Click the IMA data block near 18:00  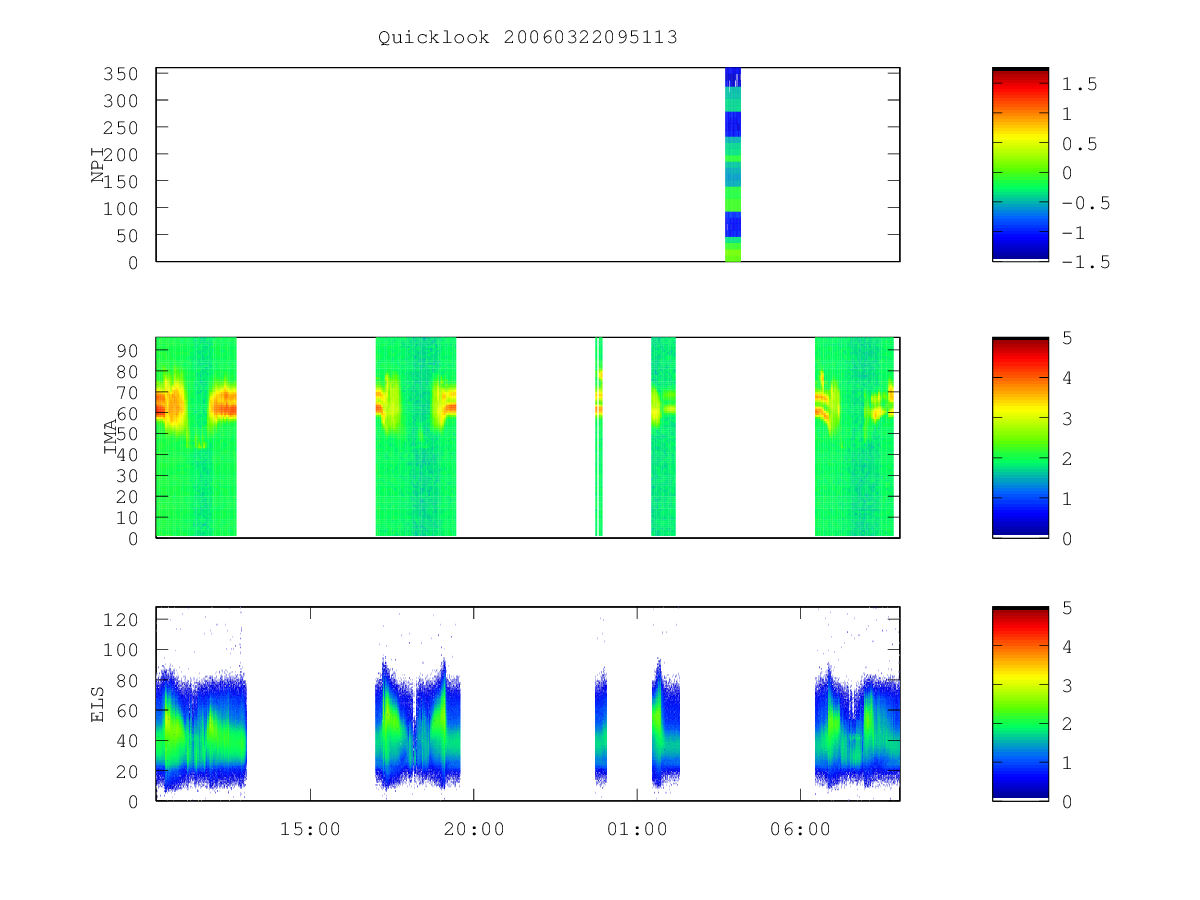click(x=416, y=437)
